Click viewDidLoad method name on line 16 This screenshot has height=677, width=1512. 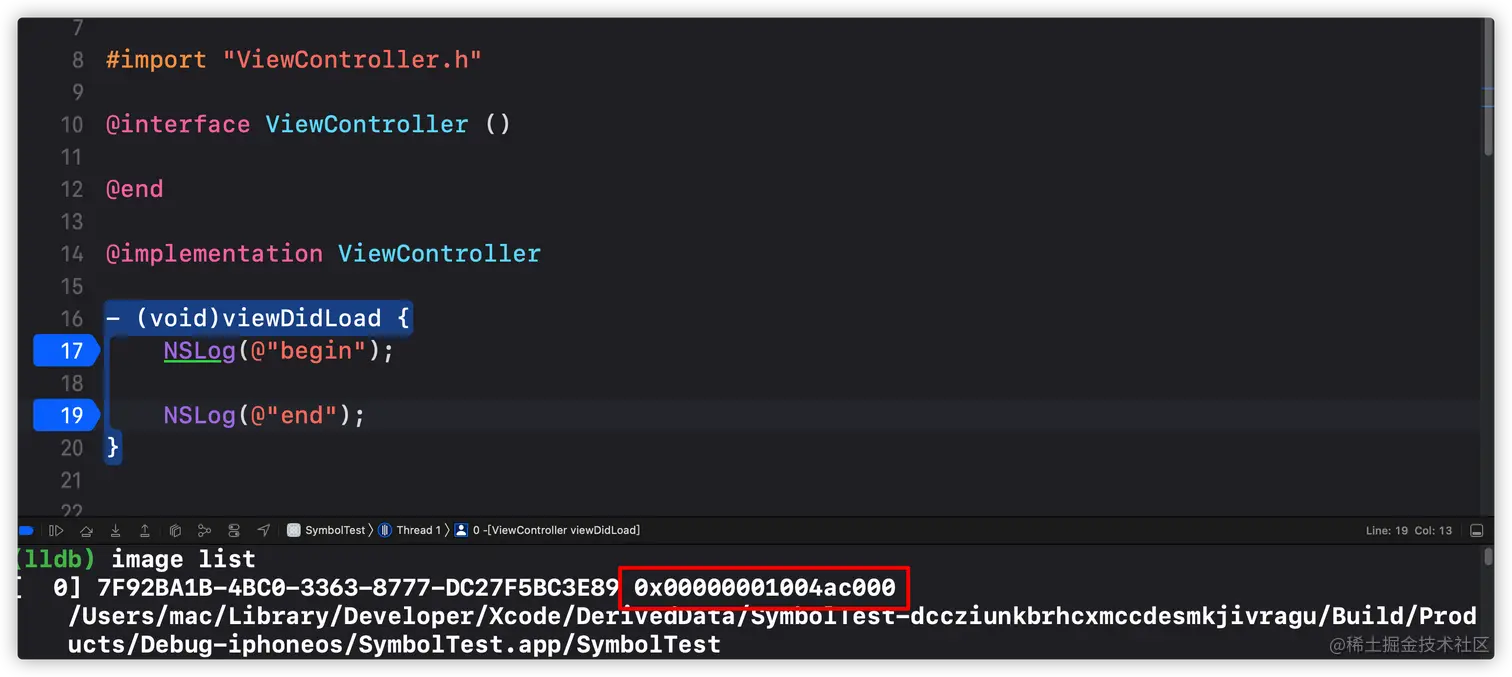pyautogui.click(x=302, y=318)
